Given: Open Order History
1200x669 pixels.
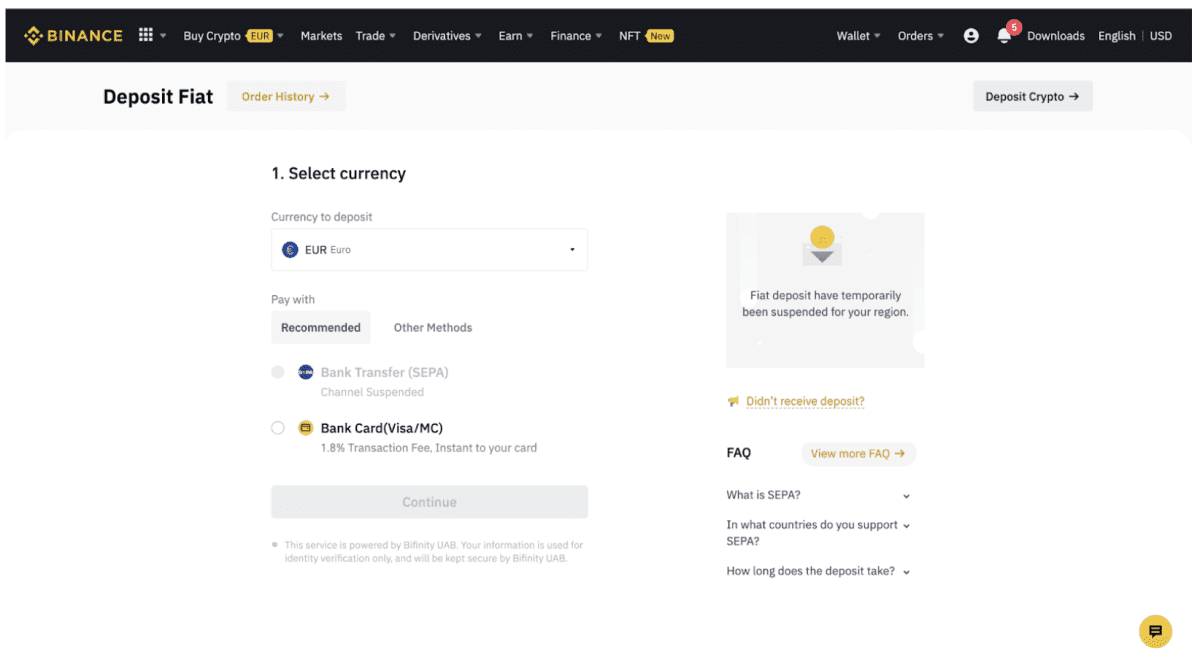Looking at the screenshot, I should coord(286,96).
